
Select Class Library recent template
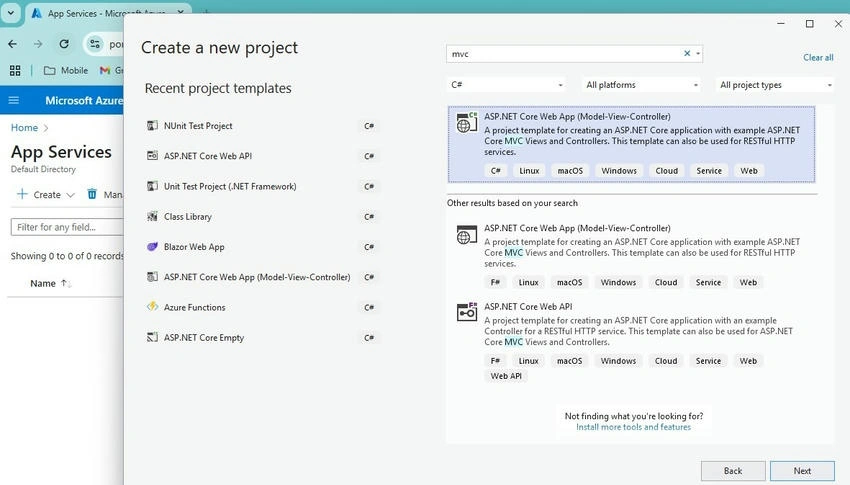262,217
